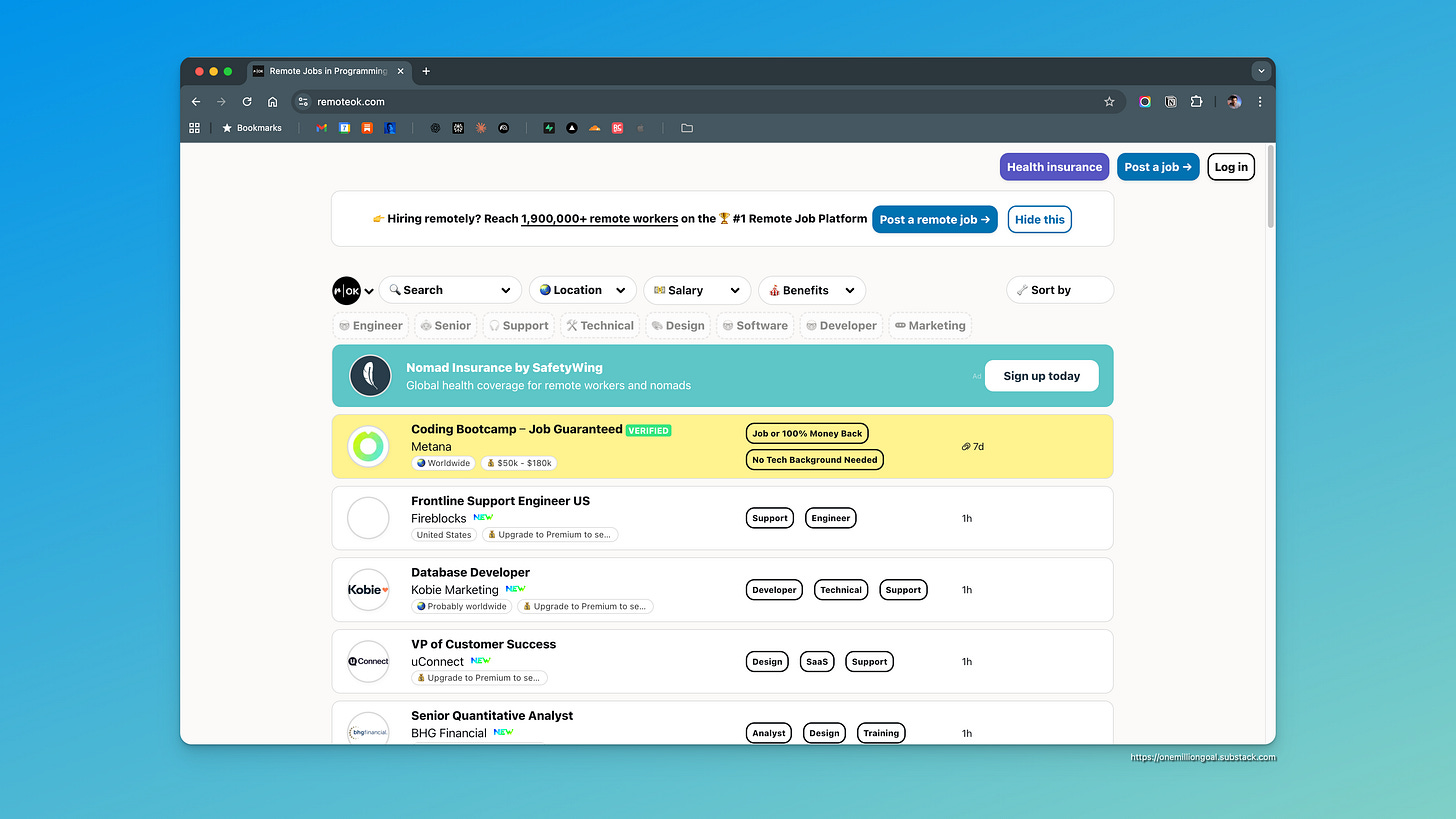This screenshot has height=819, width=1456.
Task: Toggle the Senior tag filter
Action: (446, 326)
